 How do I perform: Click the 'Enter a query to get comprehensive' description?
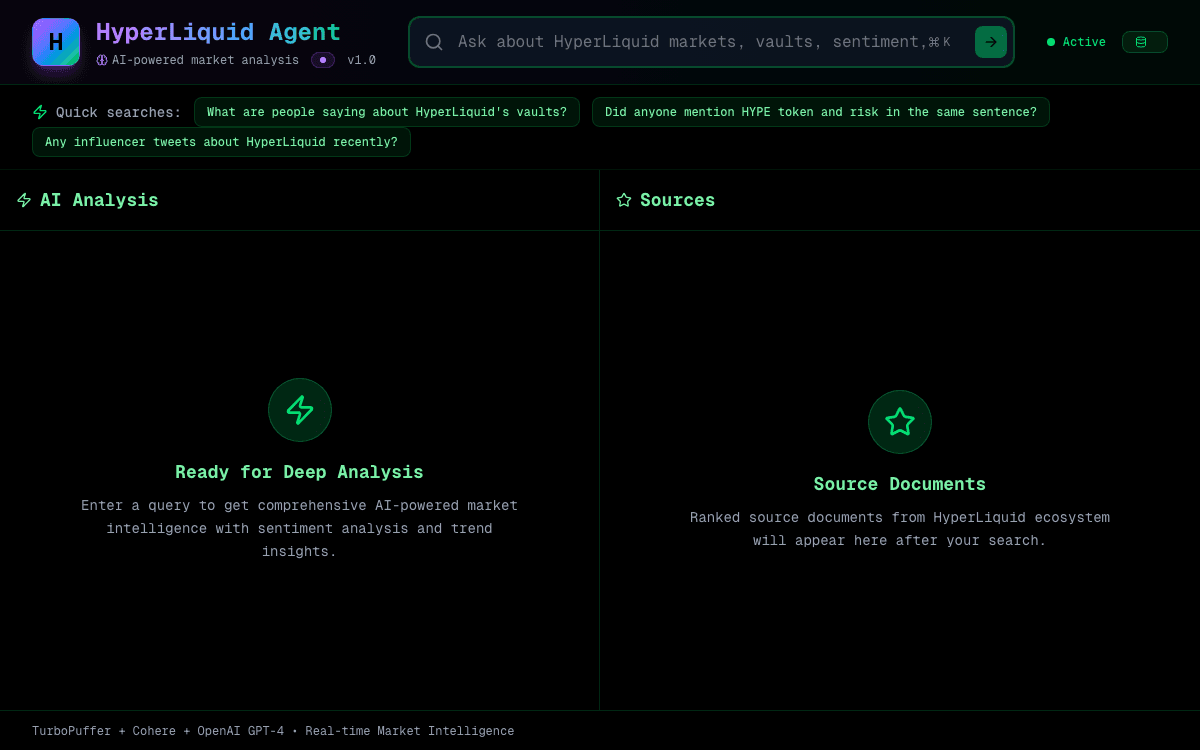coord(299,528)
